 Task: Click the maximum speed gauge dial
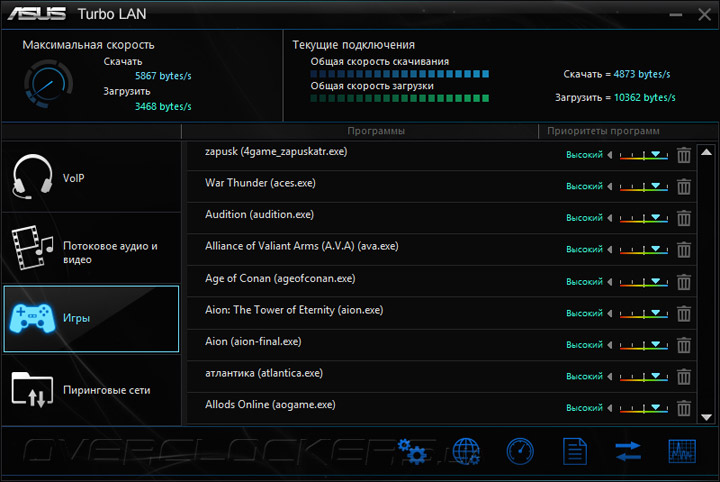point(48,84)
